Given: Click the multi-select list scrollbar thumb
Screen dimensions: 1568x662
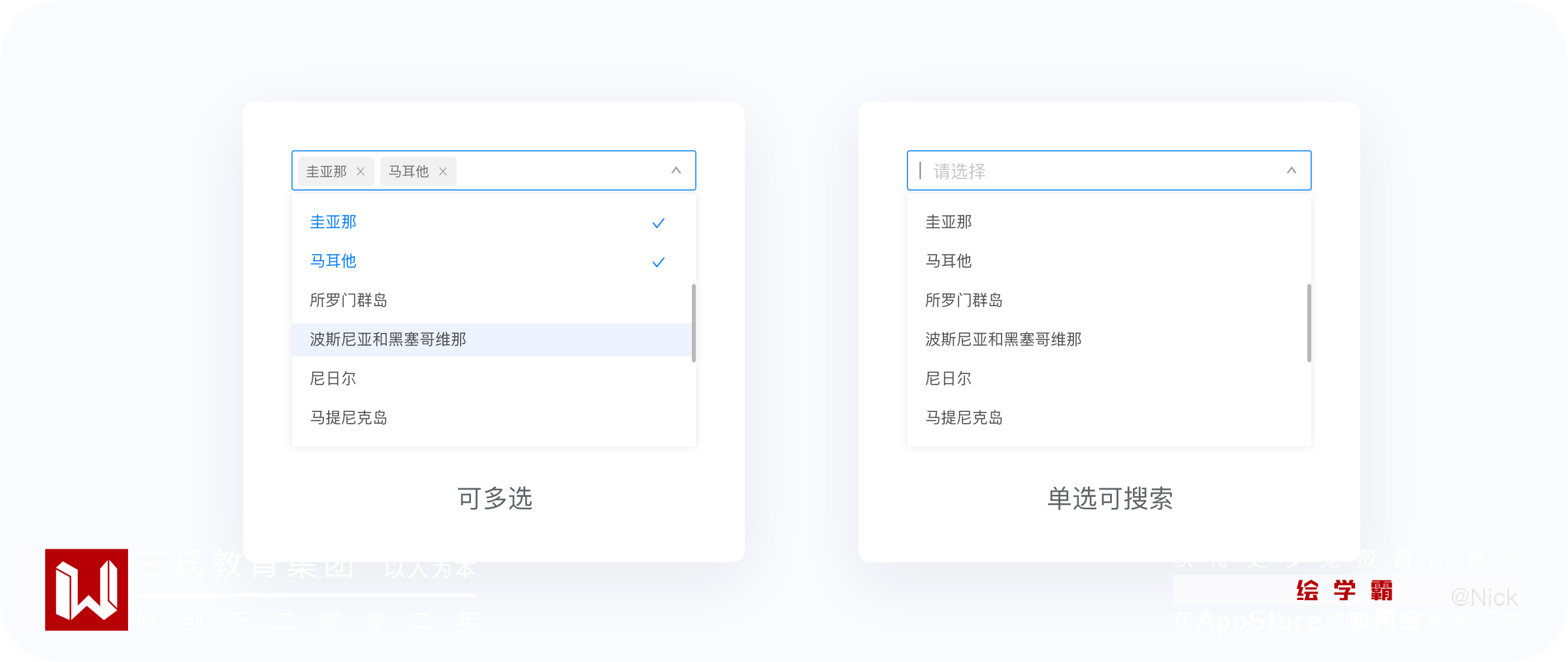Looking at the screenshot, I should coord(693,323).
